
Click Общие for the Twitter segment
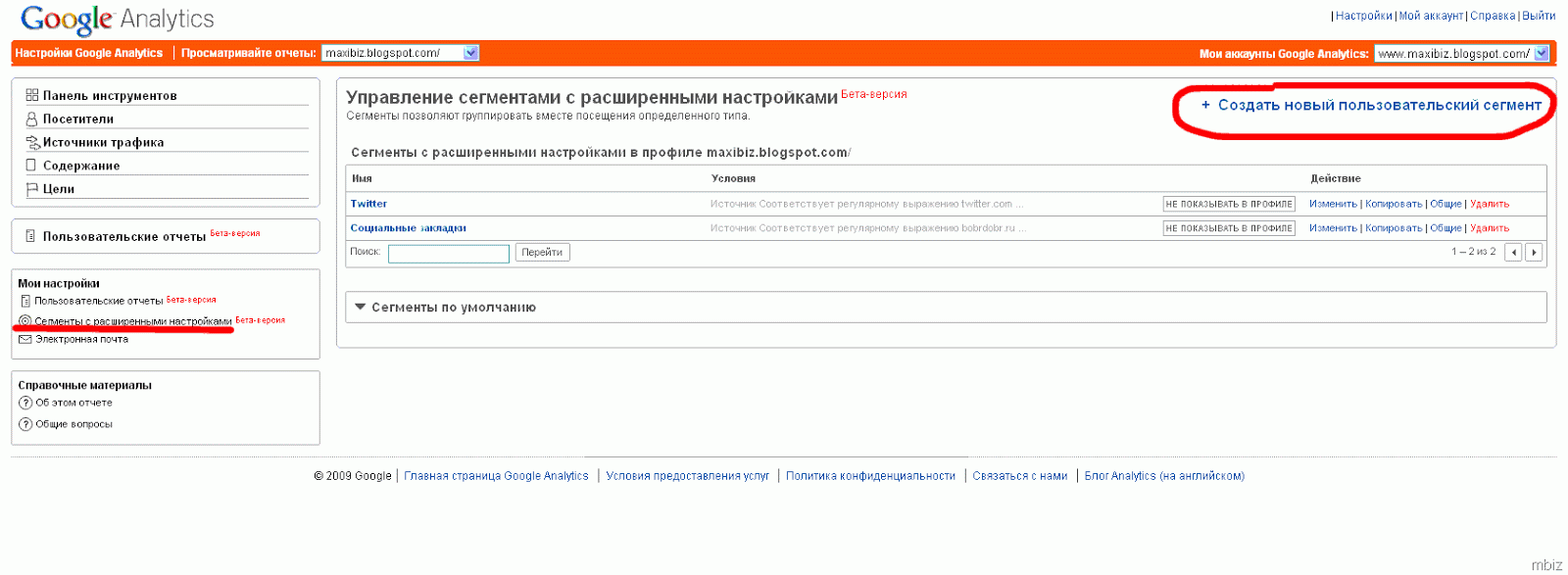coord(1445,204)
